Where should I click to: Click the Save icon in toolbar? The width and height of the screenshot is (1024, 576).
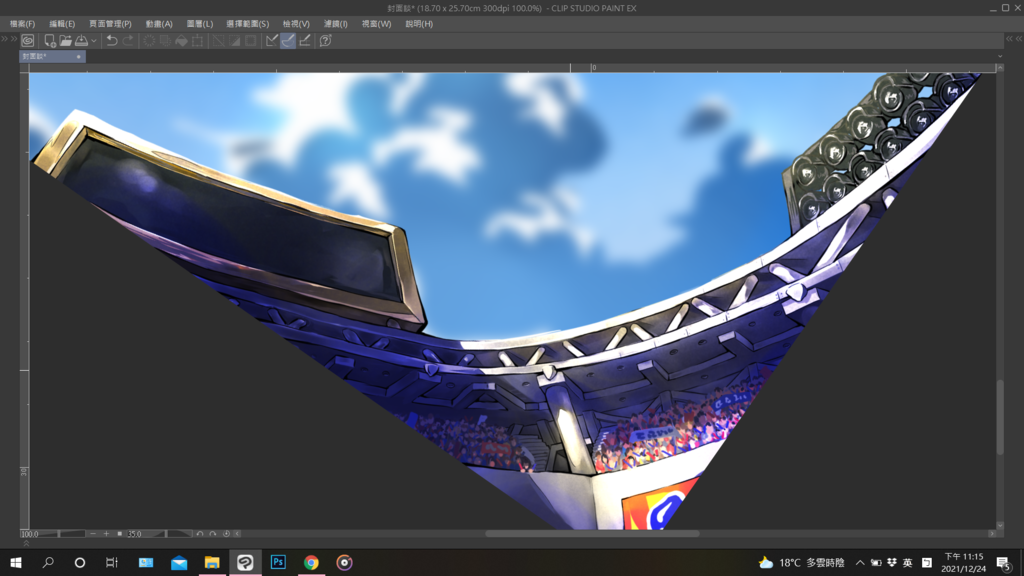pos(82,40)
